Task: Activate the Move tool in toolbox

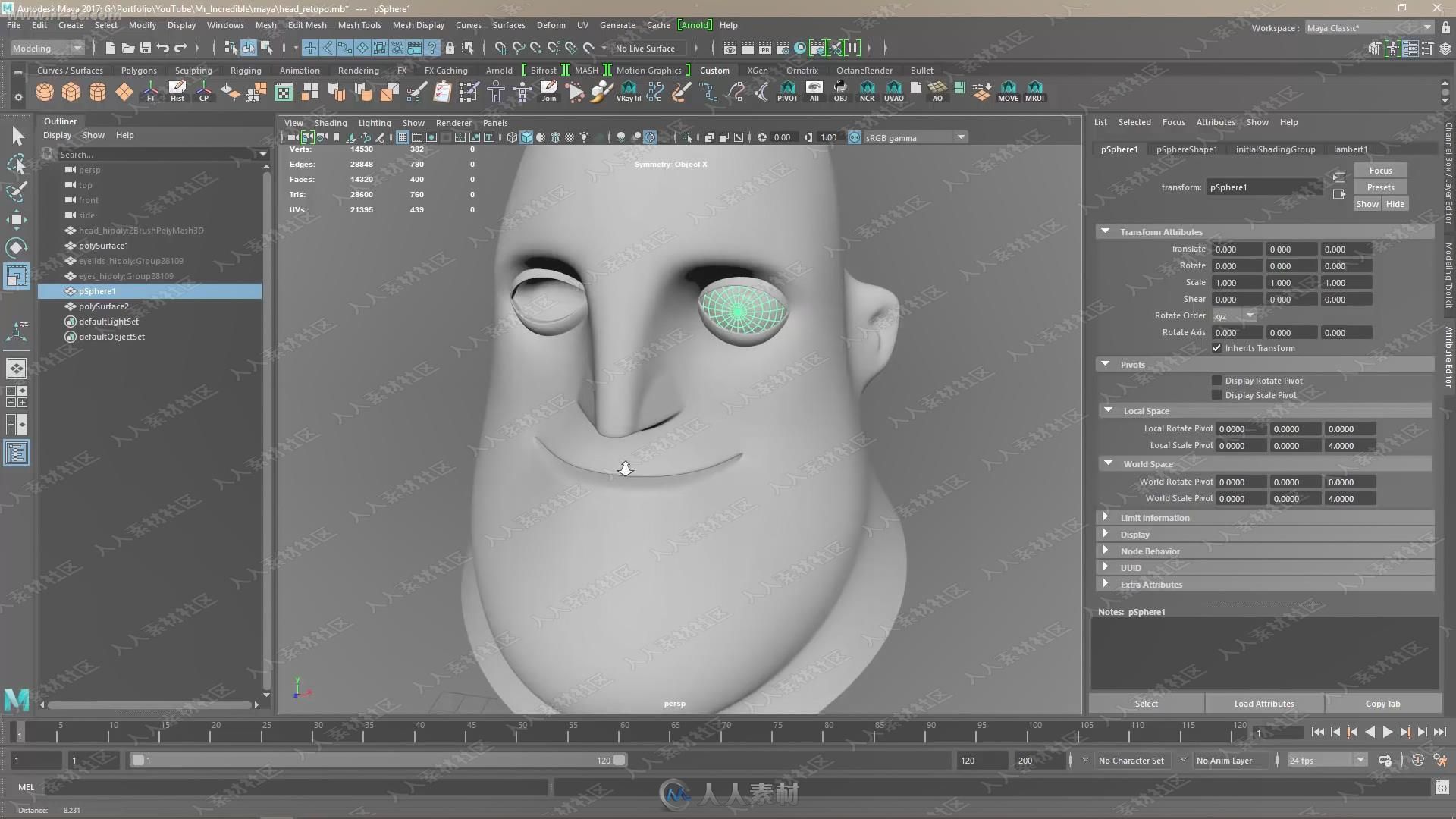Action: point(17,221)
